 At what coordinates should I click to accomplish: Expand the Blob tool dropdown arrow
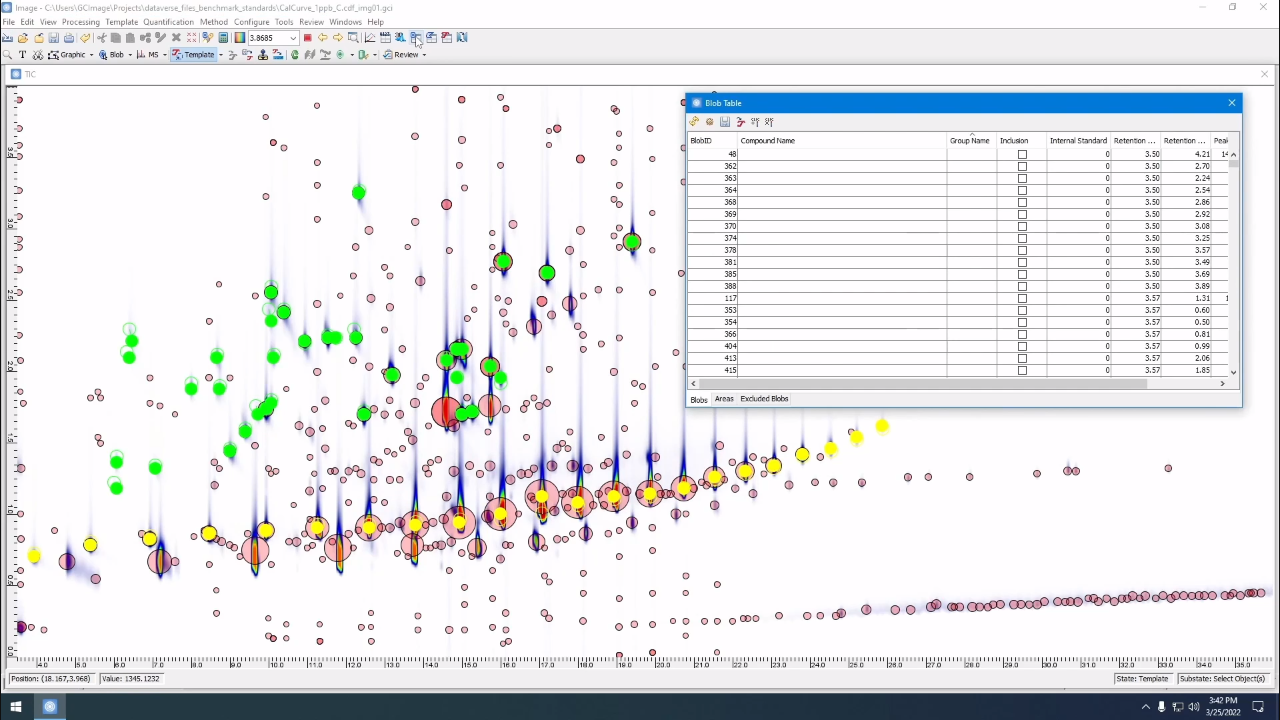(x=130, y=55)
